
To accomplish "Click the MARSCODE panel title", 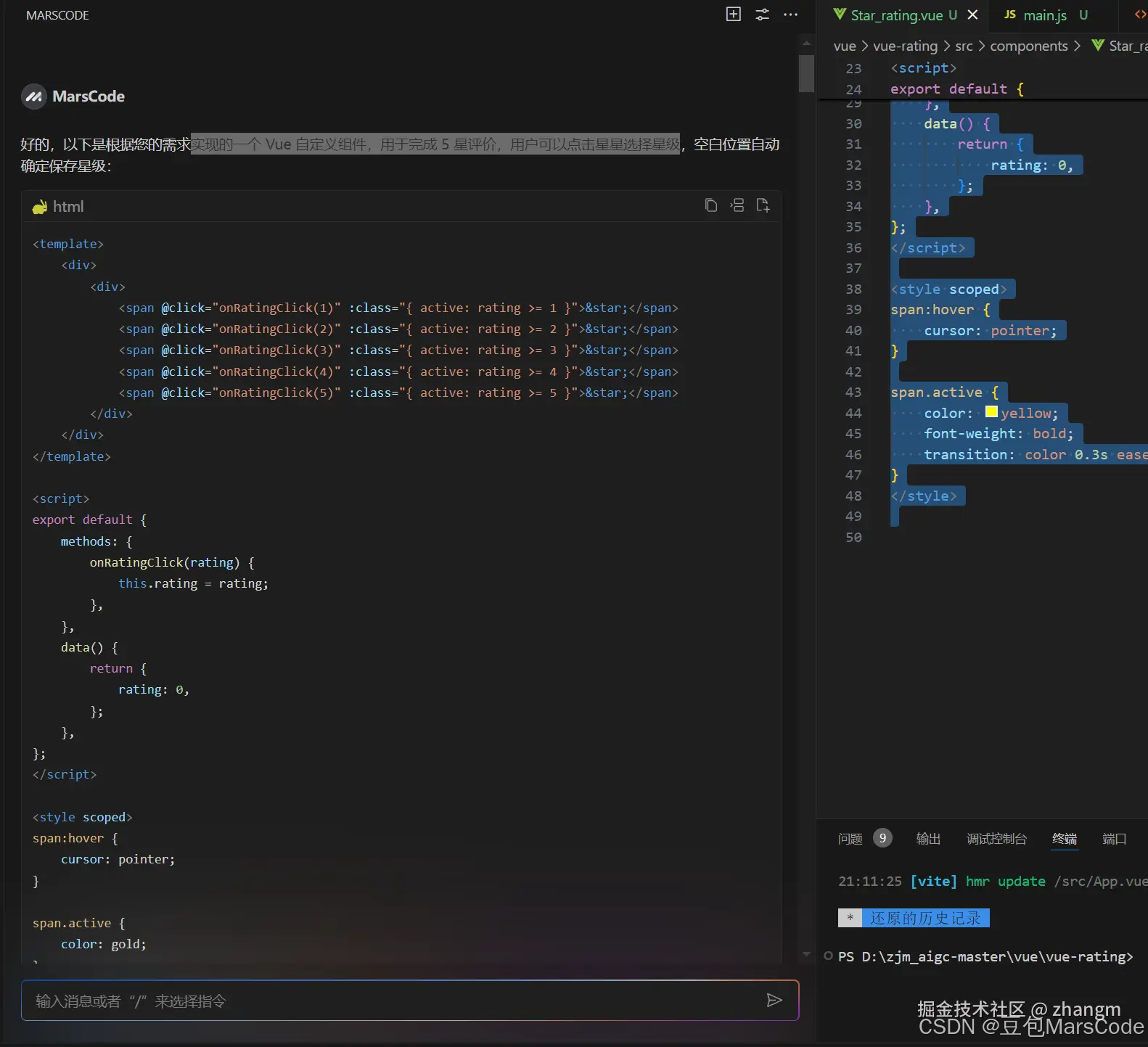I will [x=57, y=15].
